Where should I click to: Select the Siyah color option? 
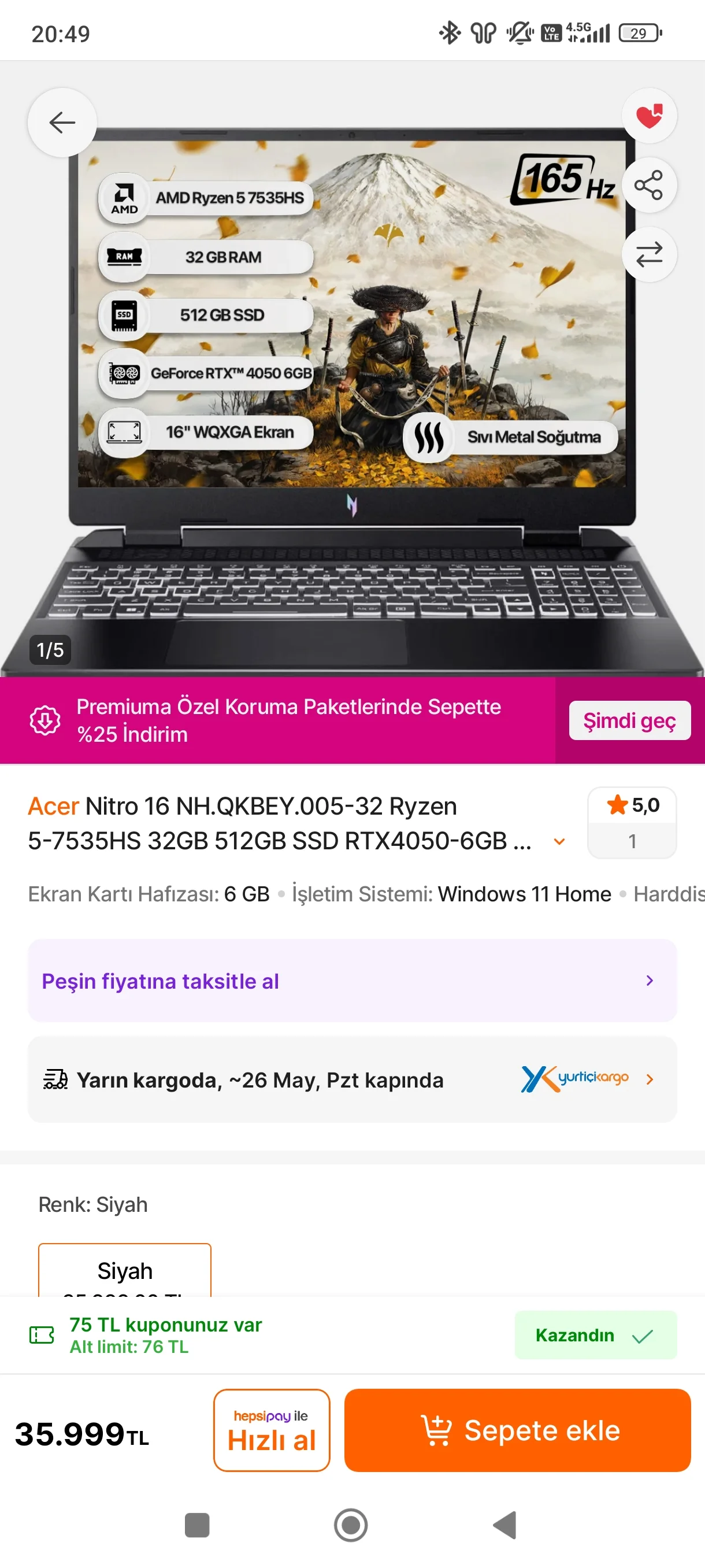[125, 1270]
